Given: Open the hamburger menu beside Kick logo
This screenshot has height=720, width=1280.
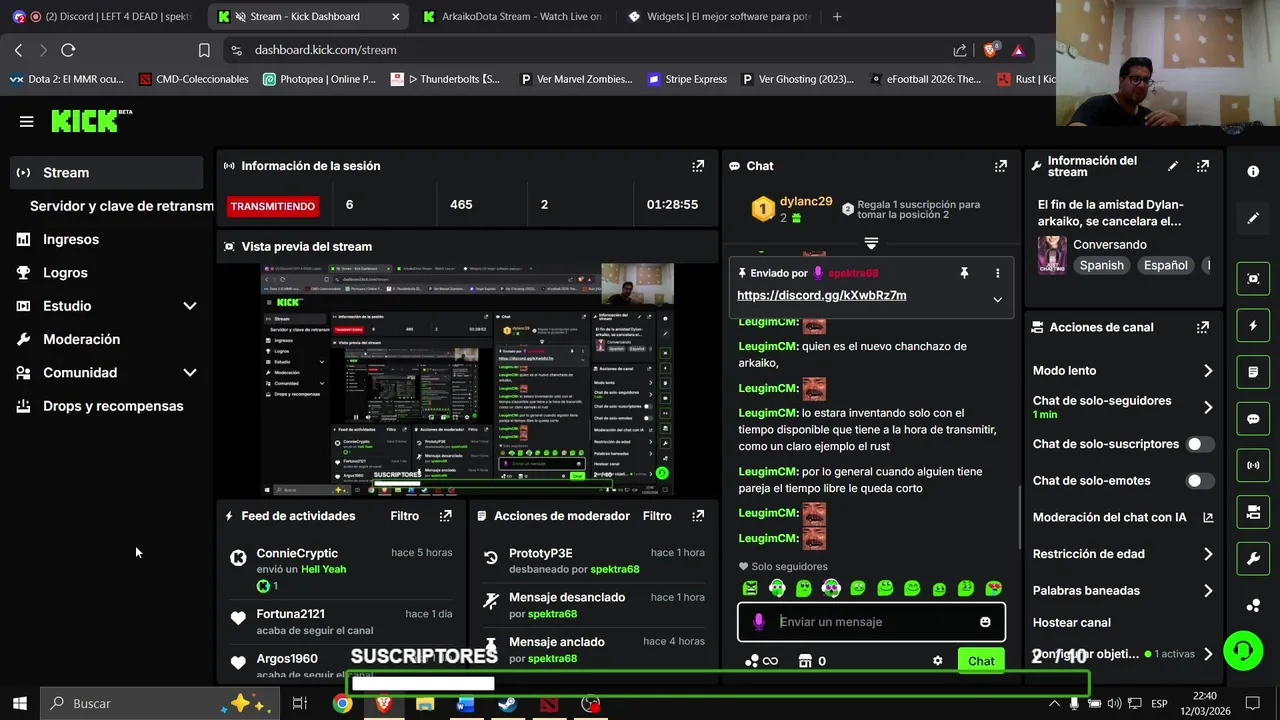Looking at the screenshot, I should [x=26, y=122].
